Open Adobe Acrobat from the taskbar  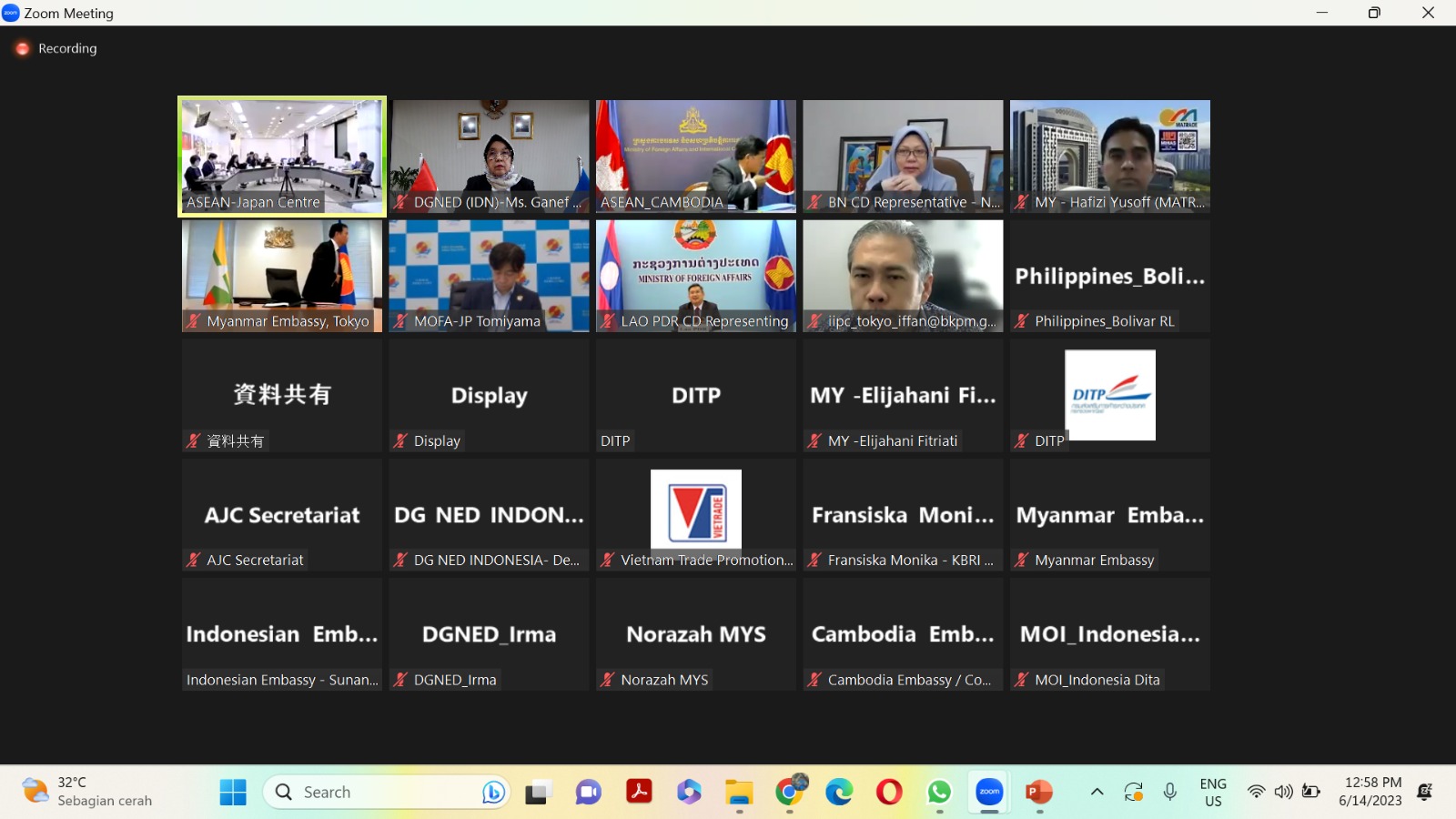pos(639,792)
